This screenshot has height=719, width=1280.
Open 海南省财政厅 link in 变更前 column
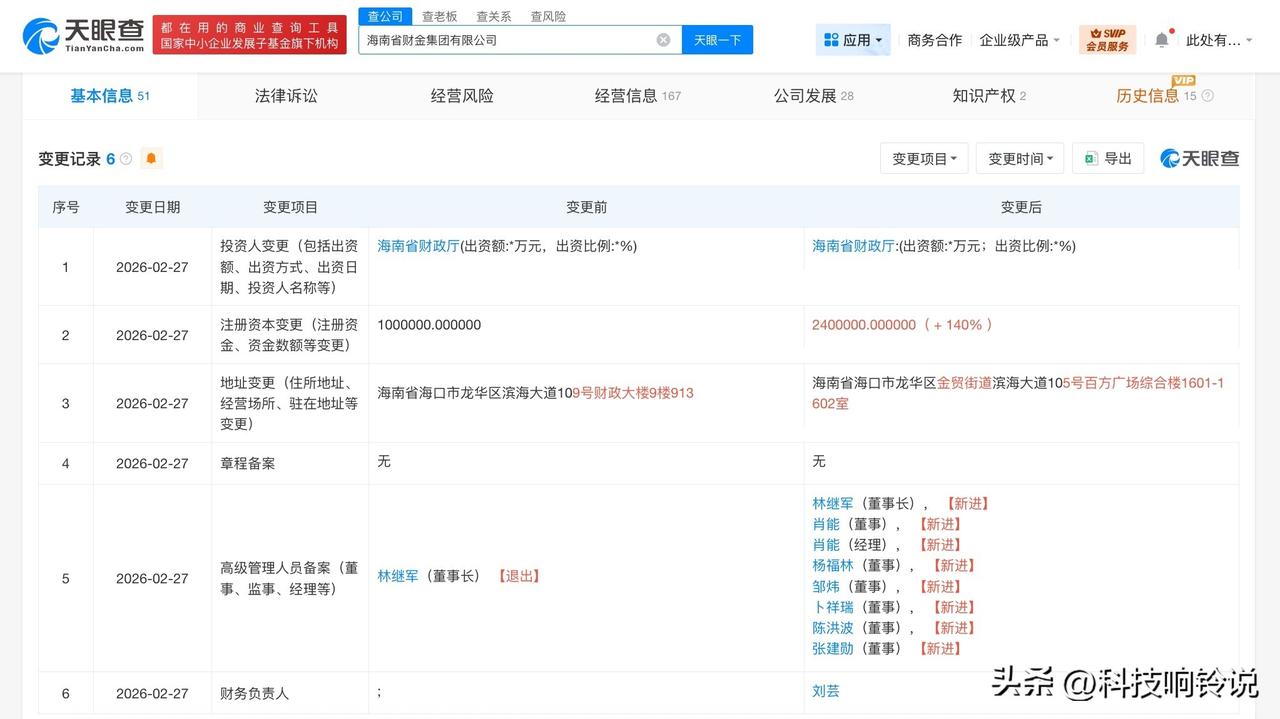(x=418, y=246)
